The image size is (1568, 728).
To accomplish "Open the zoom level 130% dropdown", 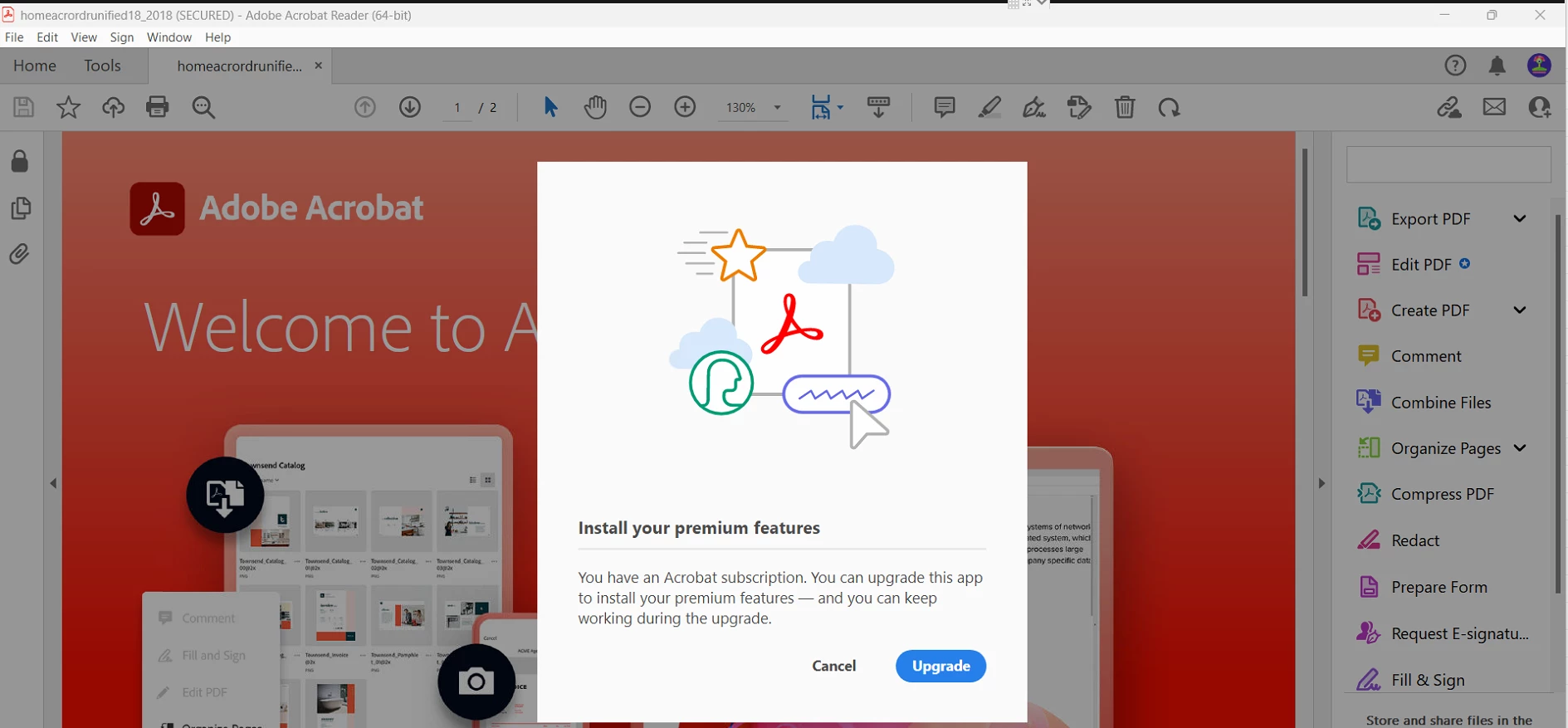I will tap(753, 107).
